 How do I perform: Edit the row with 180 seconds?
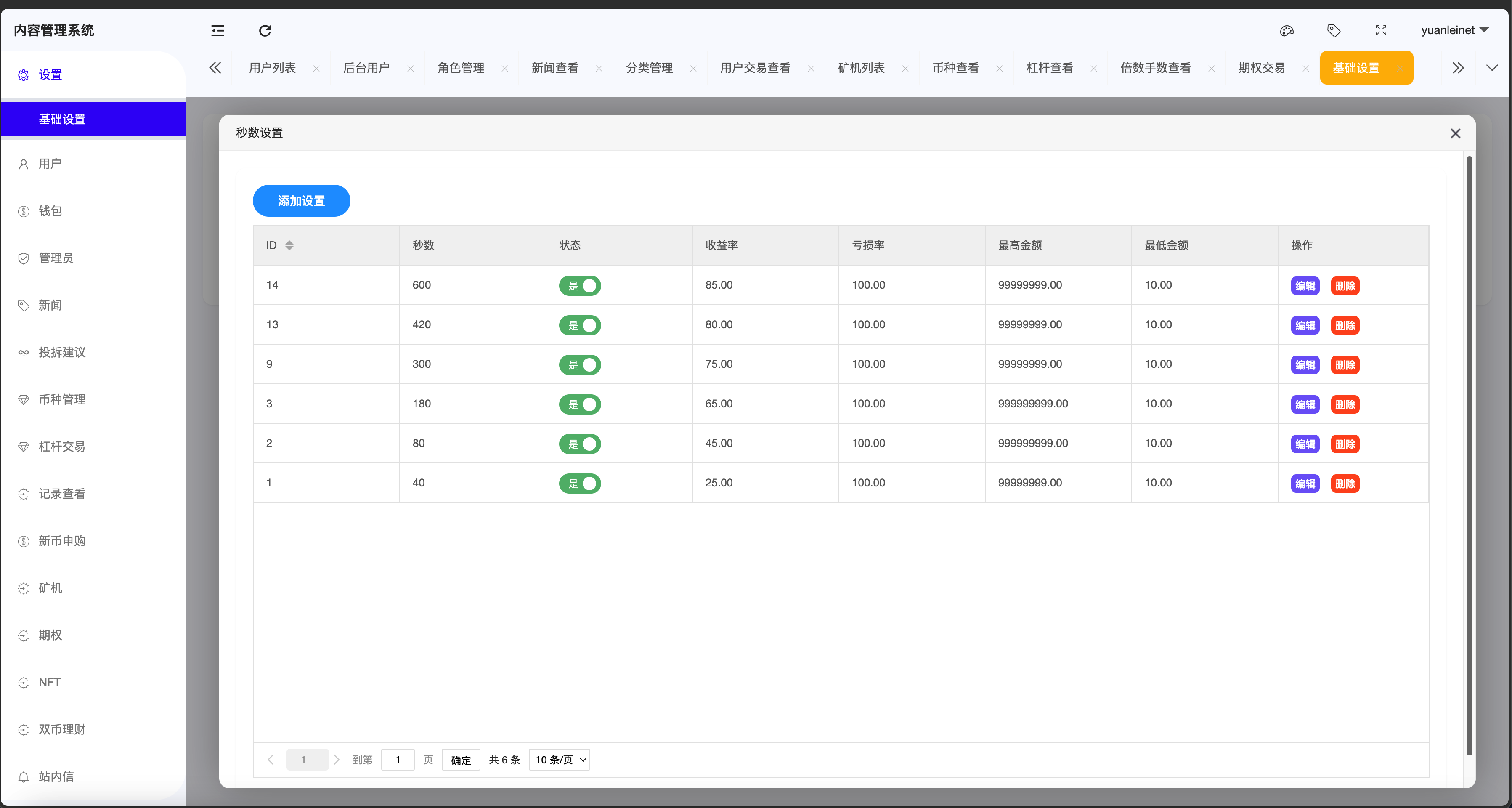click(1305, 404)
